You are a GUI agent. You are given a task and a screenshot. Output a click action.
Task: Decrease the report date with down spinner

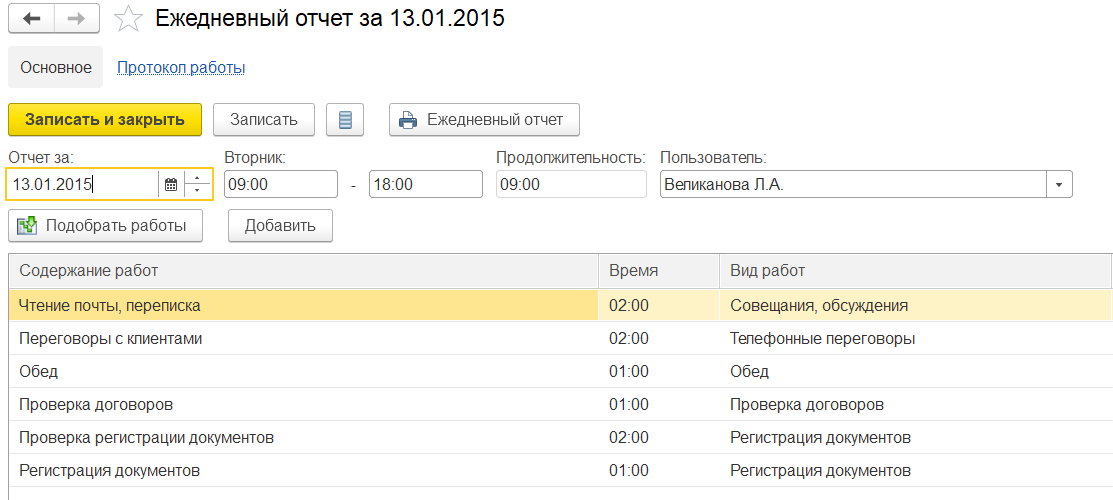(198, 190)
